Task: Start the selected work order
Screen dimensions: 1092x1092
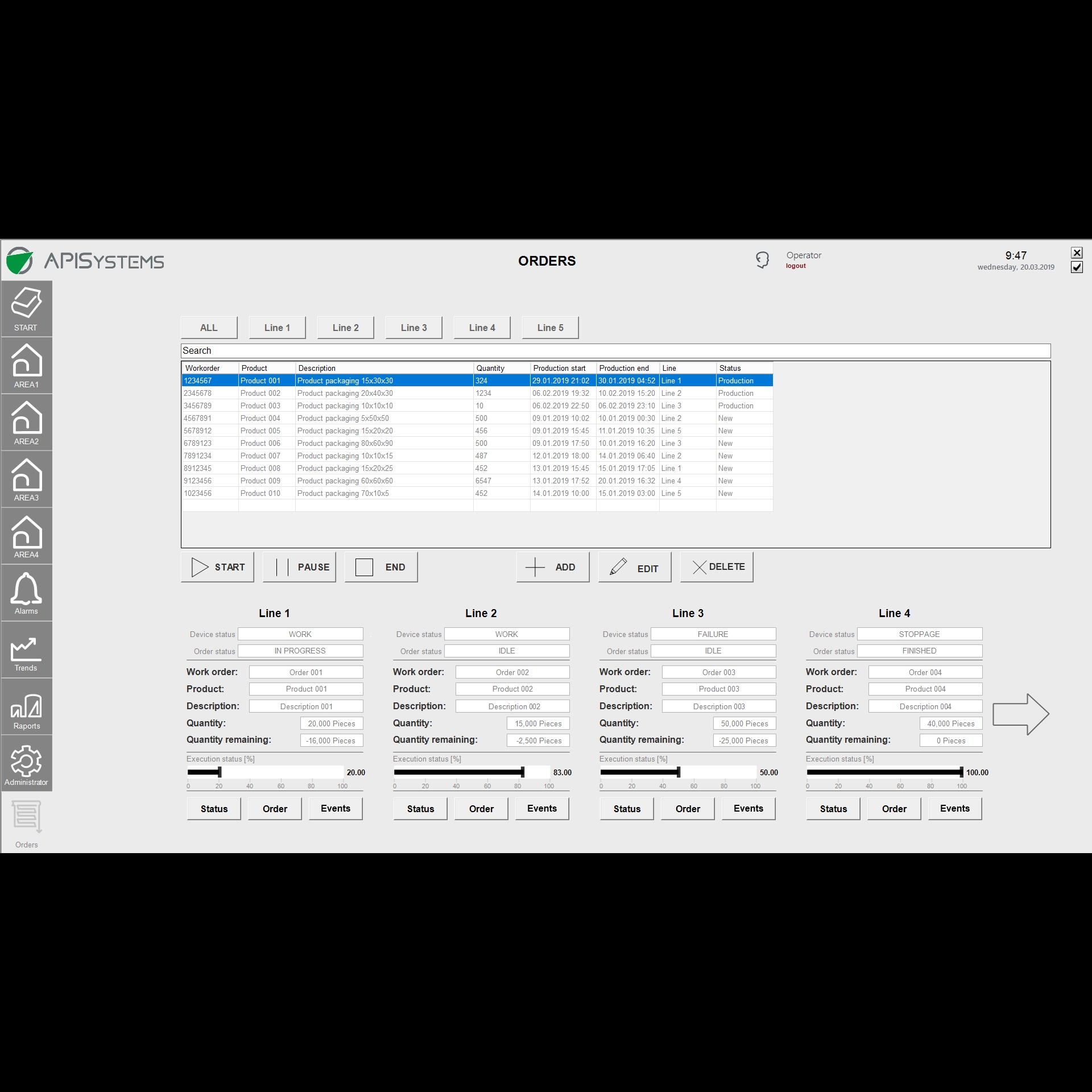Action: pos(217,566)
